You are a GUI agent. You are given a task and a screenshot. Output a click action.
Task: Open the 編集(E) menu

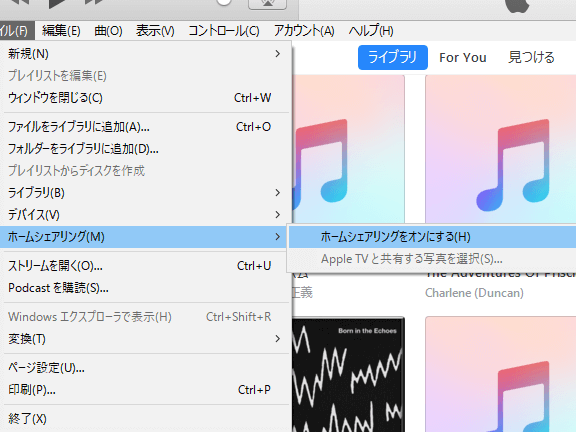coord(61,30)
